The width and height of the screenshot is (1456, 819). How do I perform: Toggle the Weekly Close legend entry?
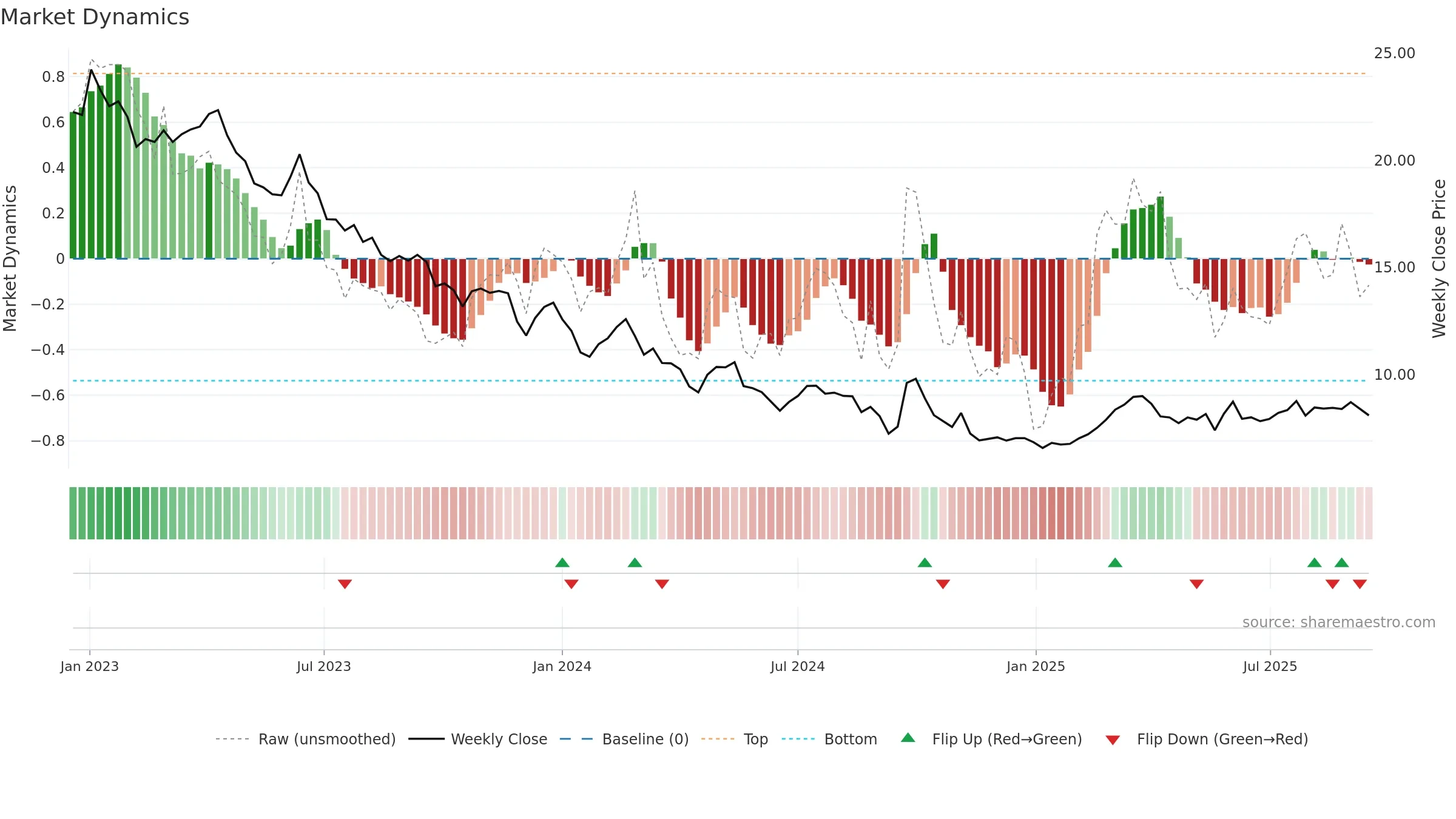pos(477,739)
